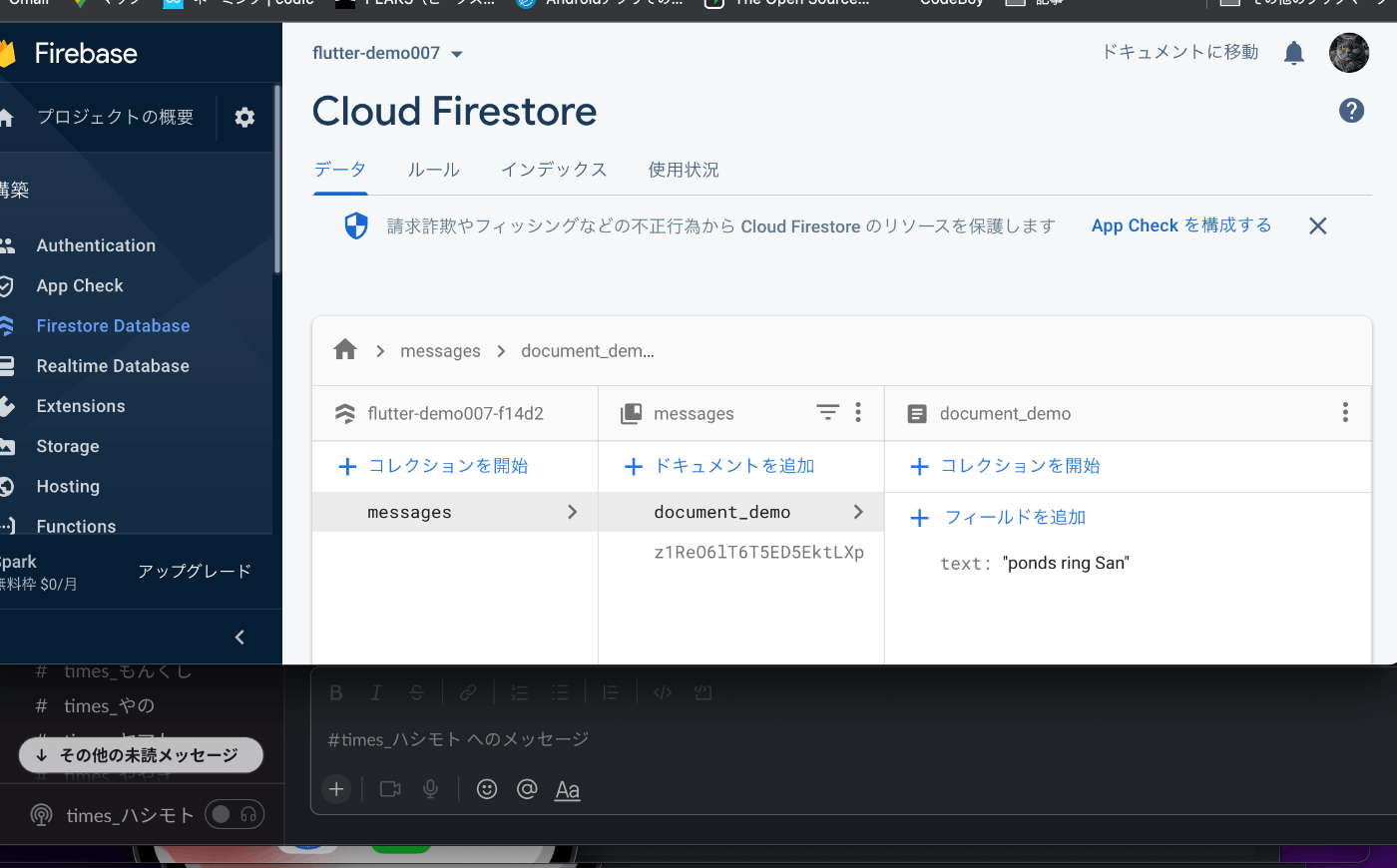Click Slack insert link icon

tap(468, 692)
